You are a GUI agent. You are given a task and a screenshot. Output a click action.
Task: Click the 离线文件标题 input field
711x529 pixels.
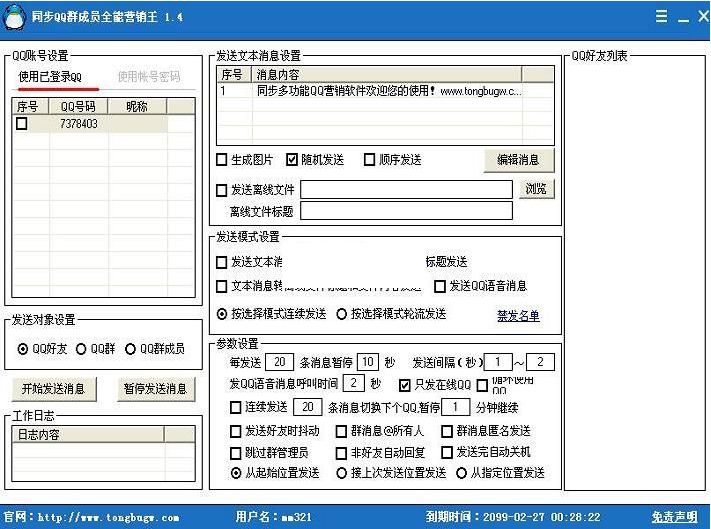pyautogui.click(x=406, y=211)
